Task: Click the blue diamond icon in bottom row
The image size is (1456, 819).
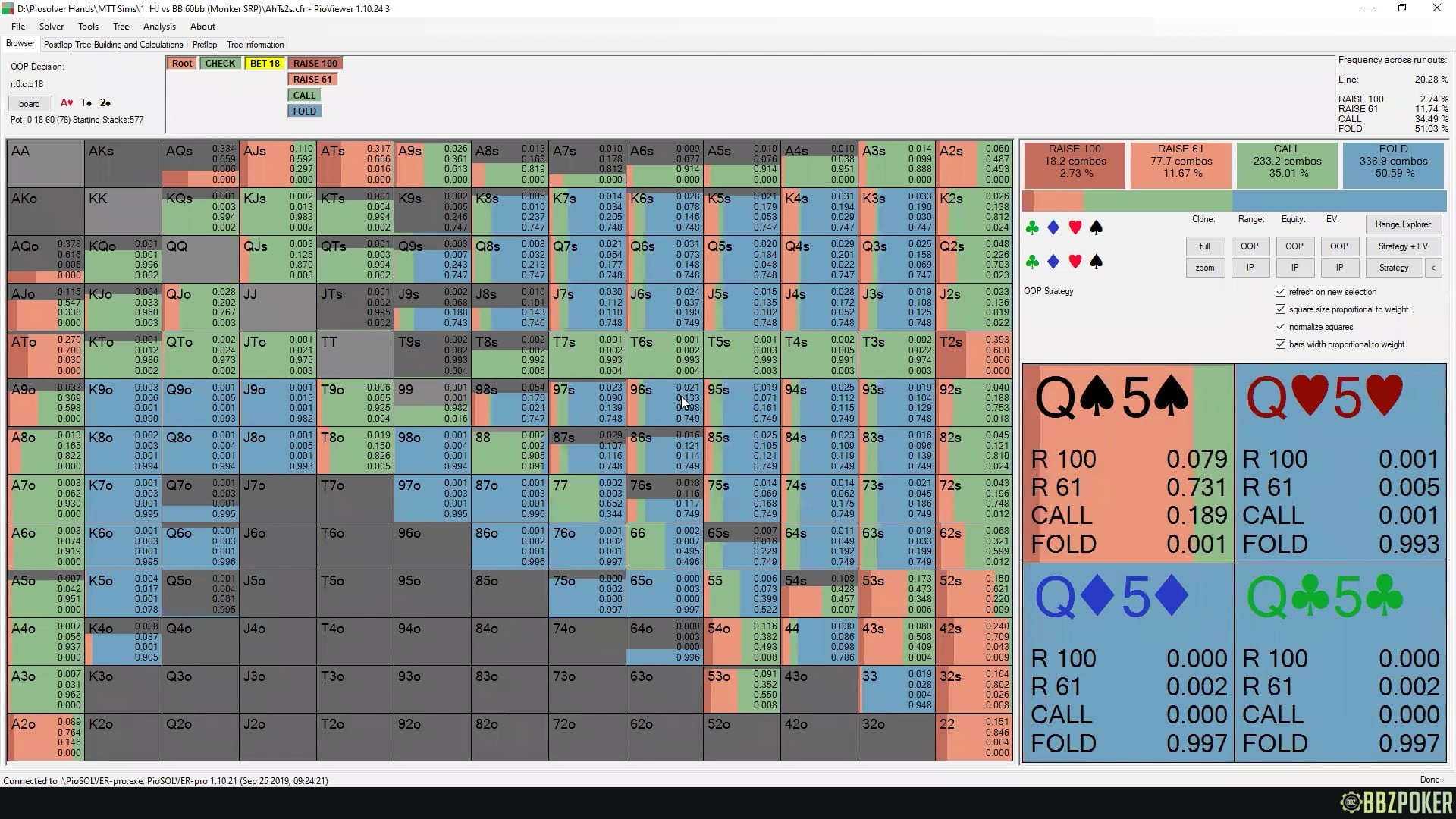Action: pos(1053,262)
